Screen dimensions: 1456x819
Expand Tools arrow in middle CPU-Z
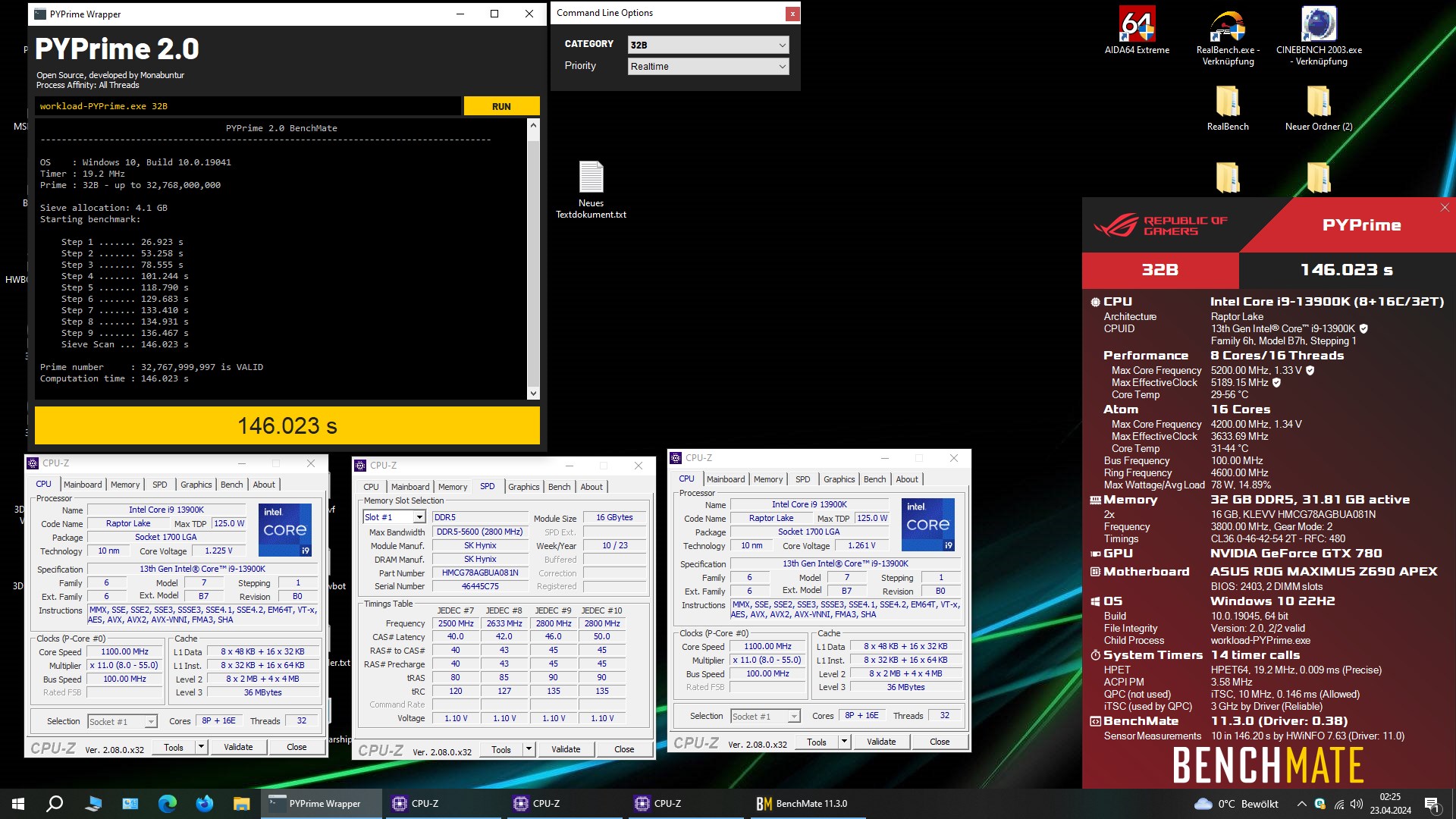(x=529, y=749)
